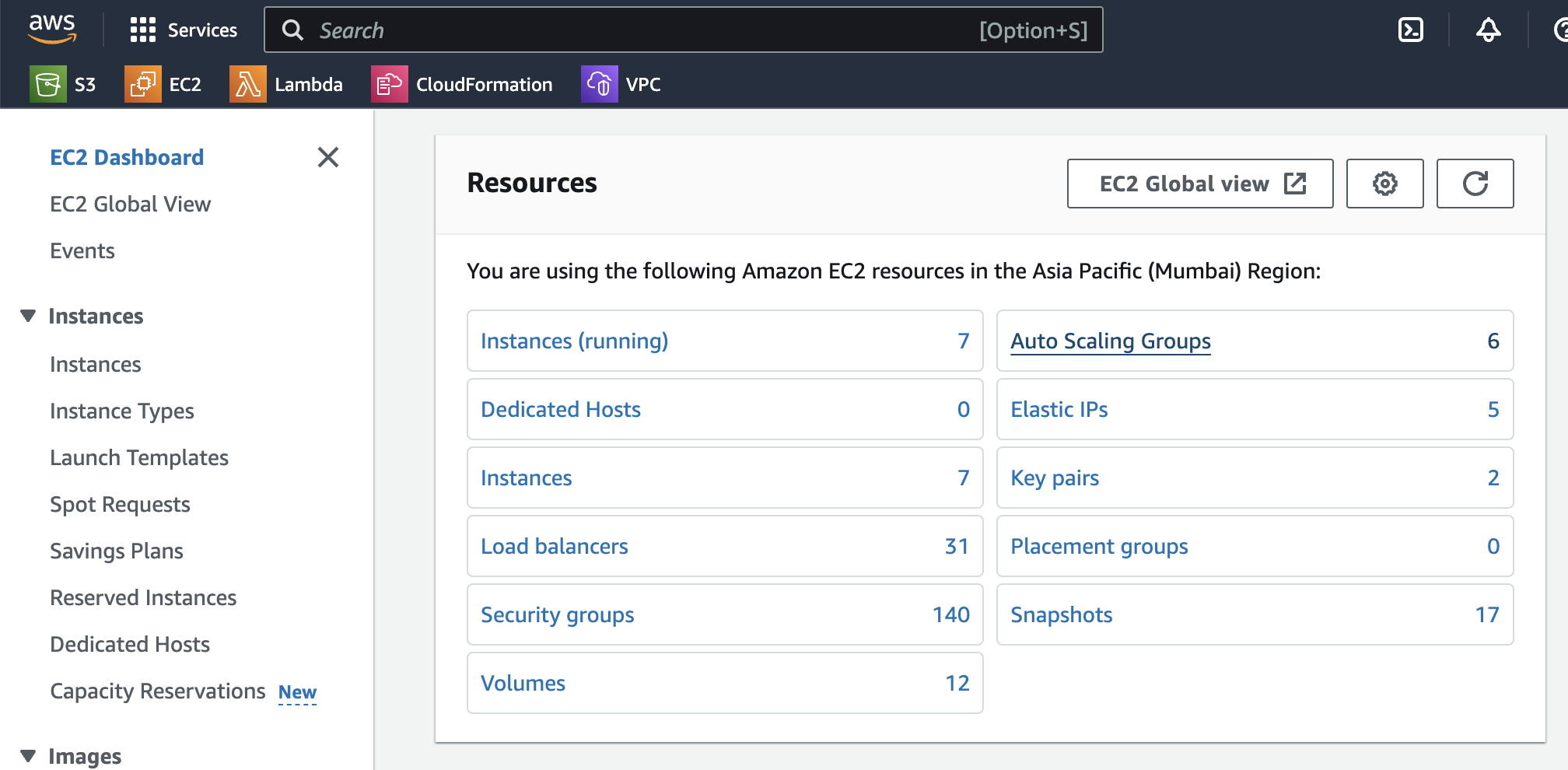Open the VPC service shortcut
The height and width of the screenshot is (770, 1568).
click(621, 84)
